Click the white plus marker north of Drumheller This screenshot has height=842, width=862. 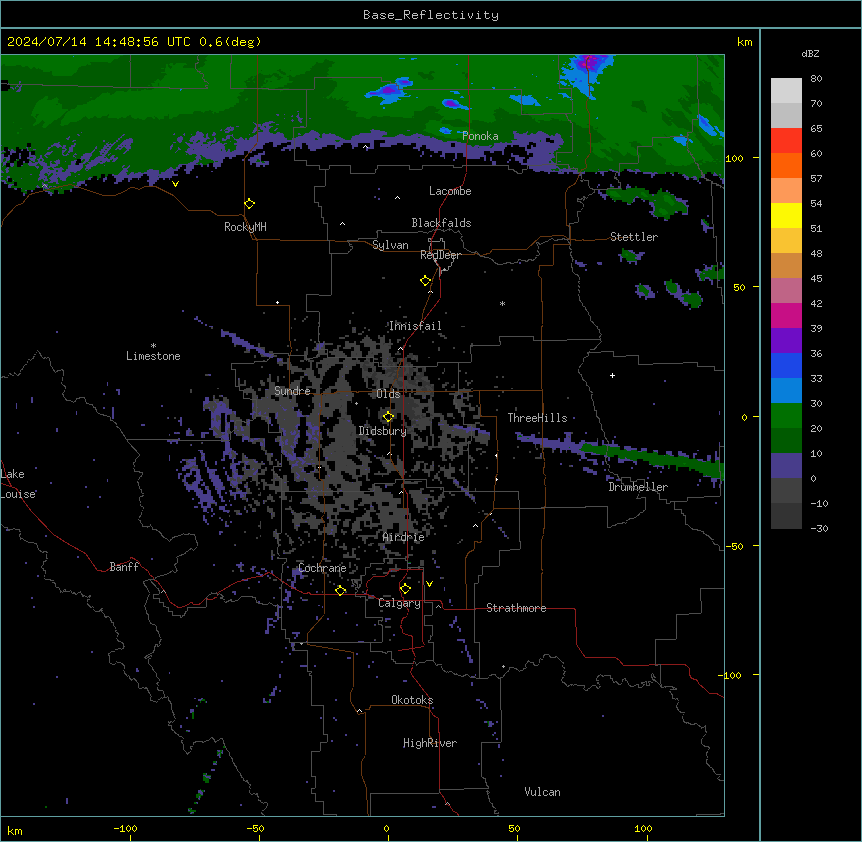pyautogui.click(x=612, y=375)
